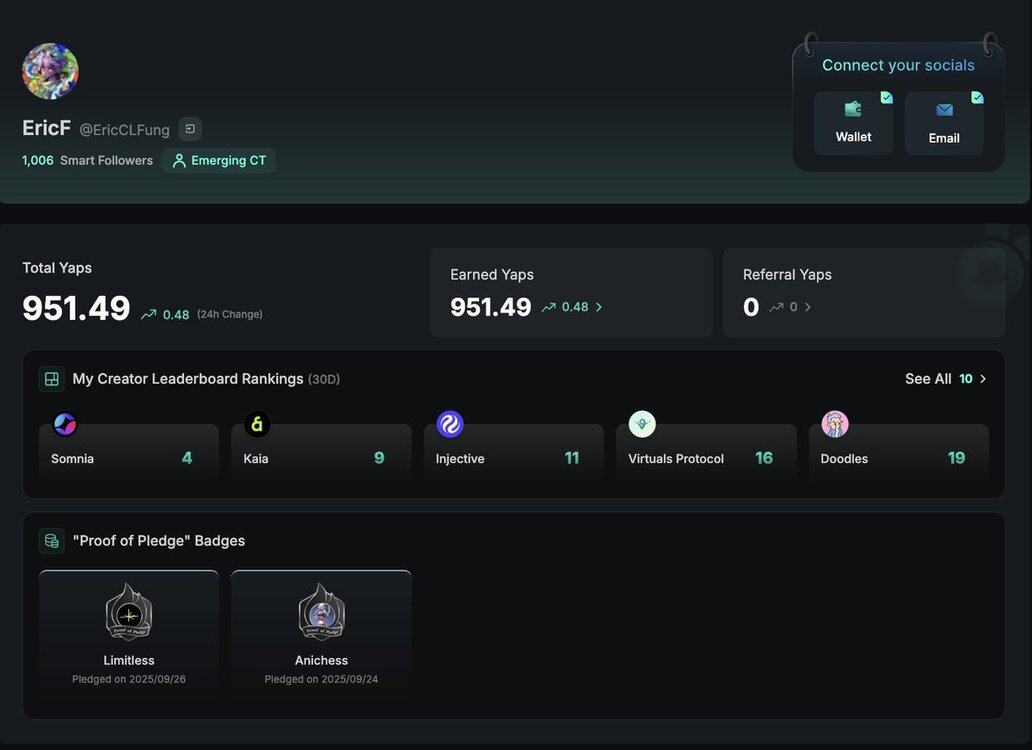Click the EricF profile avatar picture

(50, 71)
